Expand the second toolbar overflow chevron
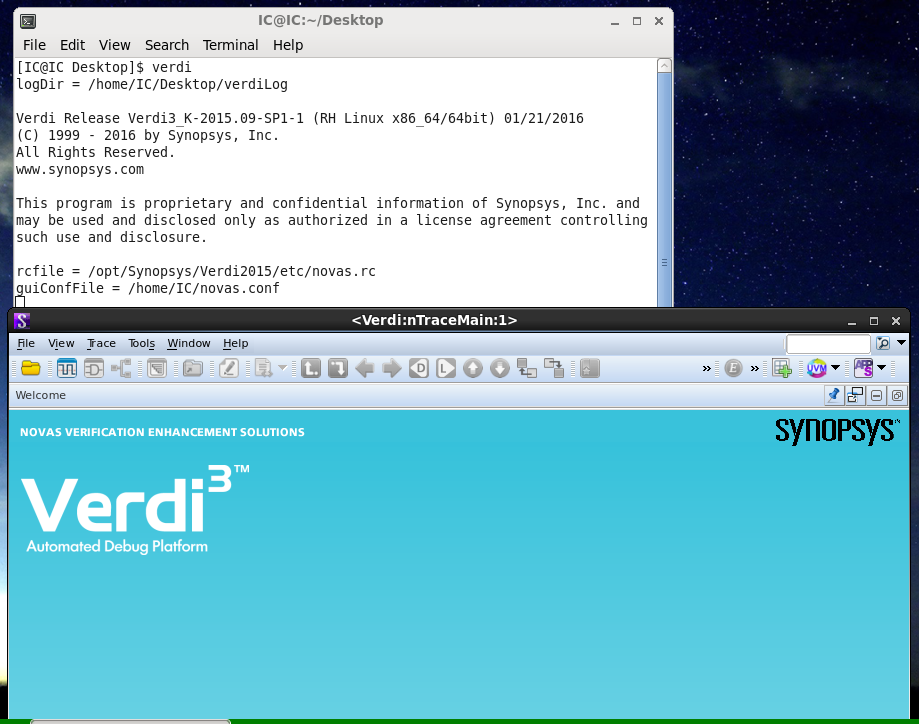This screenshot has width=919, height=724. click(x=754, y=369)
